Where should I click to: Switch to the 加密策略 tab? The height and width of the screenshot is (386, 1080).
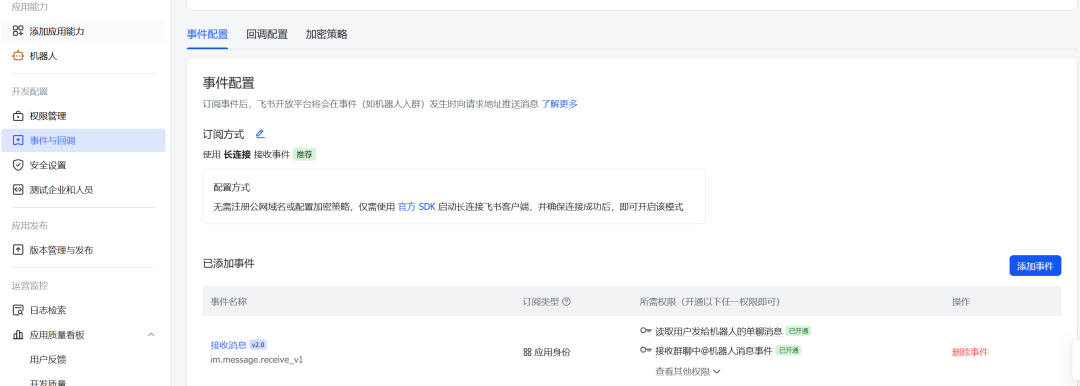326,34
